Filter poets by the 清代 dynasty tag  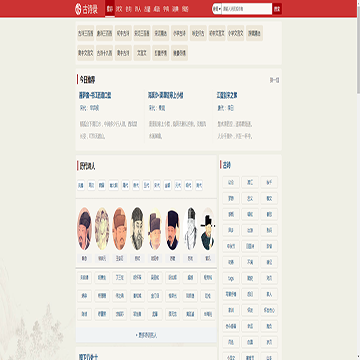pyautogui.click(x=199, y=185)
